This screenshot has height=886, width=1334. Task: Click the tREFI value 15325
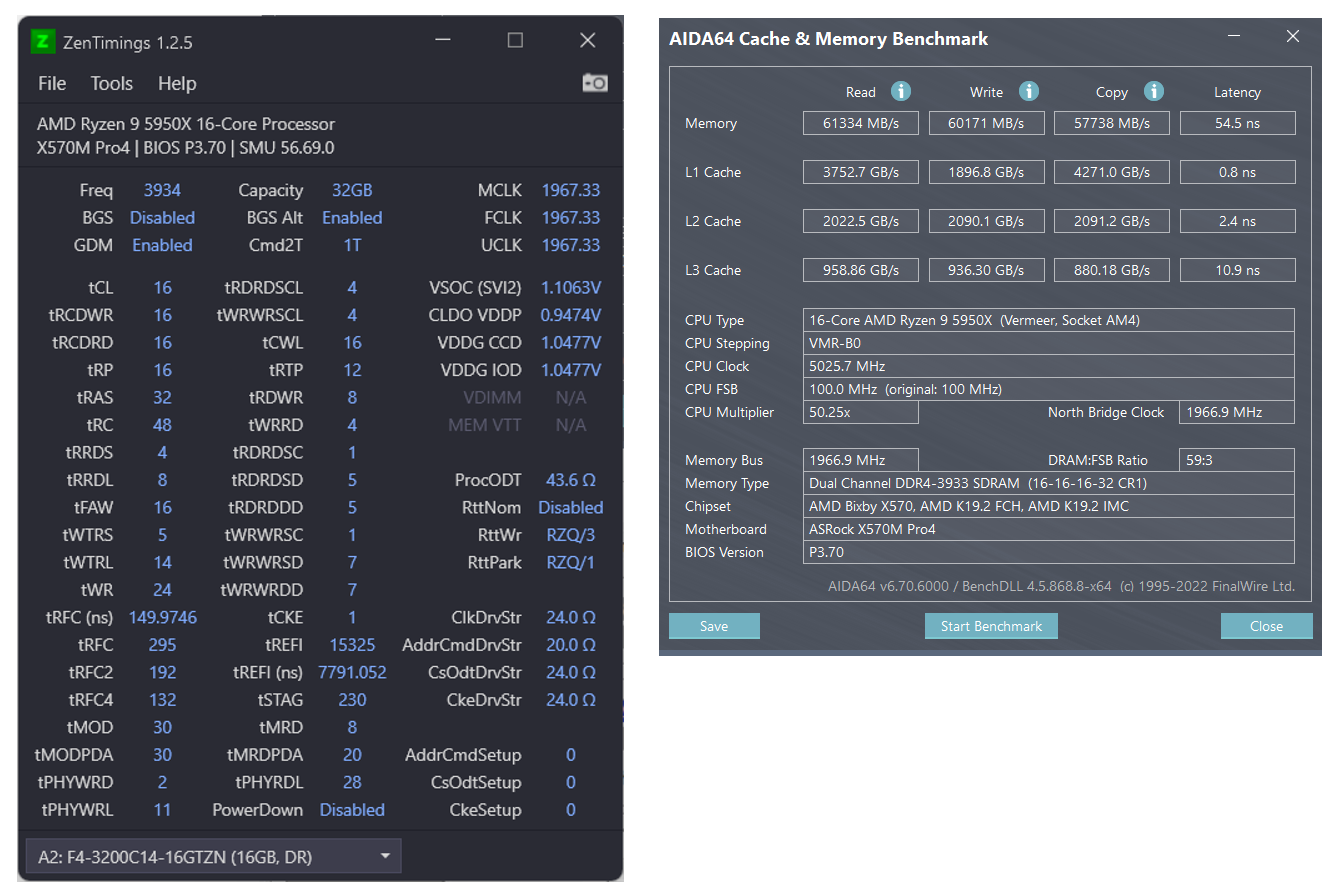(352, 645)
